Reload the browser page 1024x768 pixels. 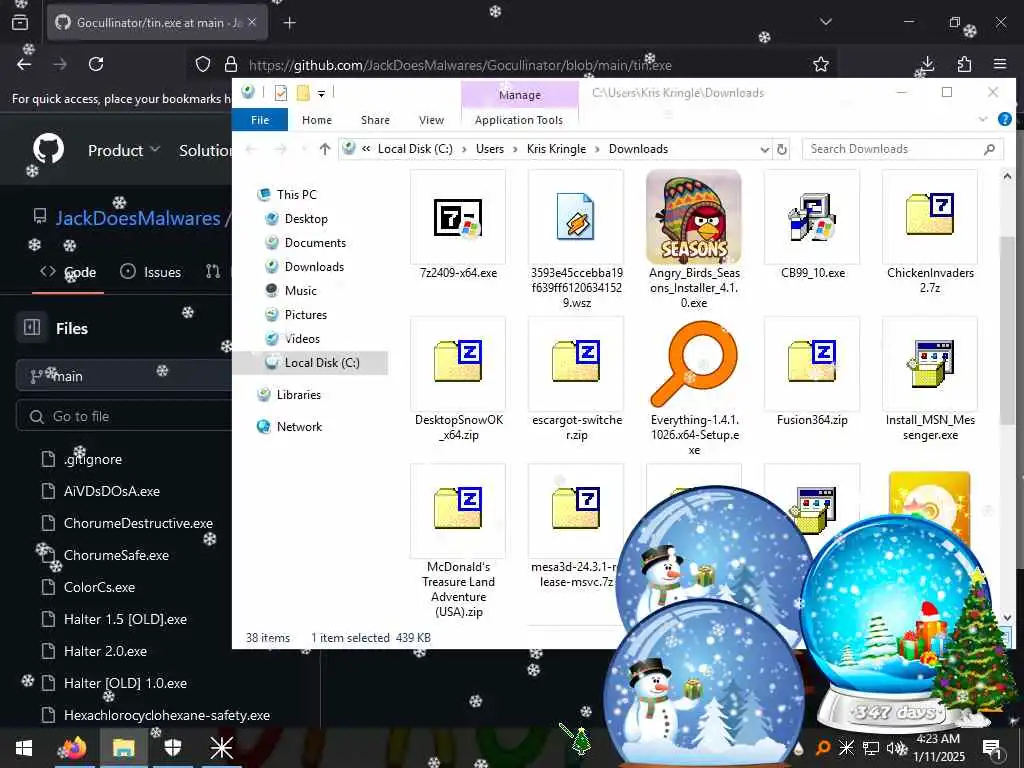click(96, 64)
